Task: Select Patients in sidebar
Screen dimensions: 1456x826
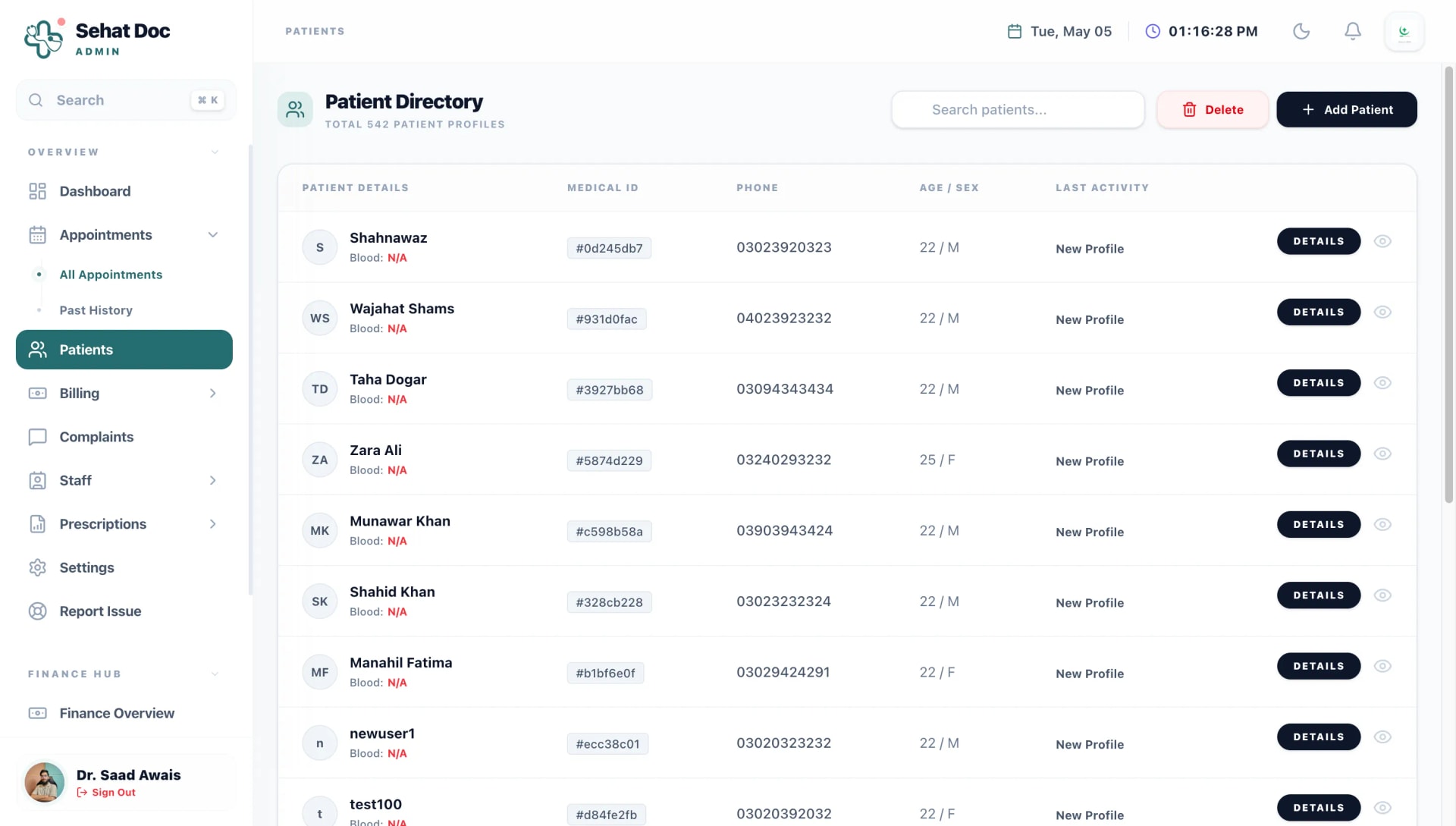Action: 124,350
